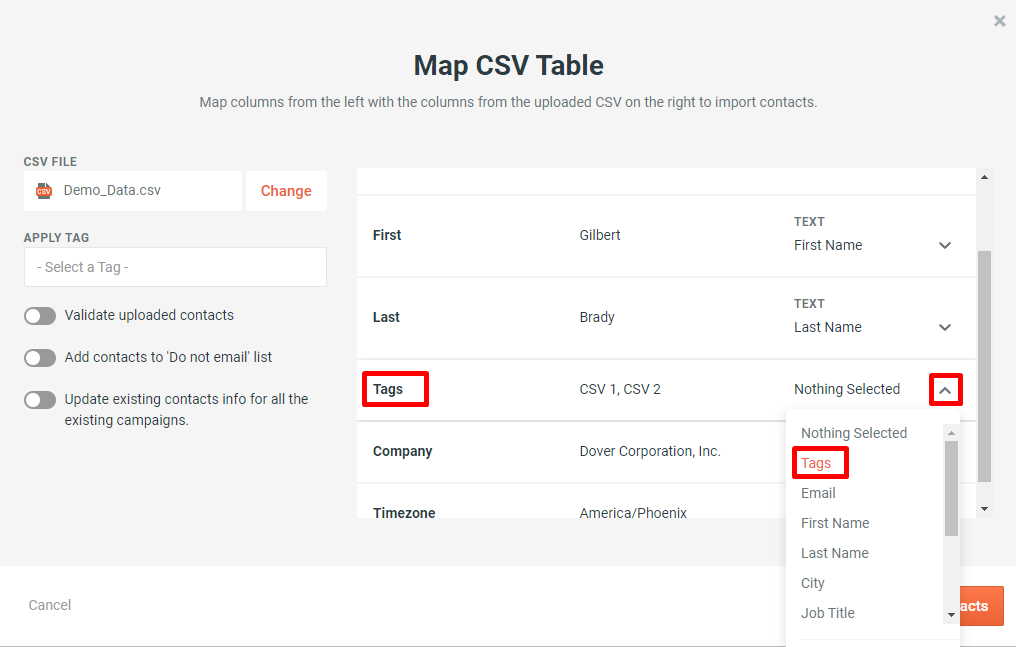This screenshot has height=647, width=1016.
Task: Enable Validate uploaded contacts
Action: point(40,315)
